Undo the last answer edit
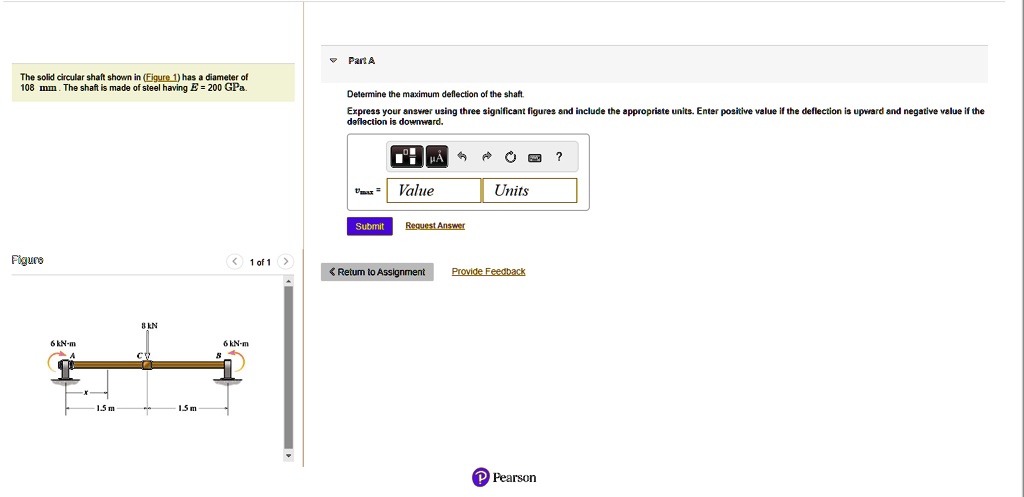This screenshot has height=497, width=1024. click(x=462, y=157)
